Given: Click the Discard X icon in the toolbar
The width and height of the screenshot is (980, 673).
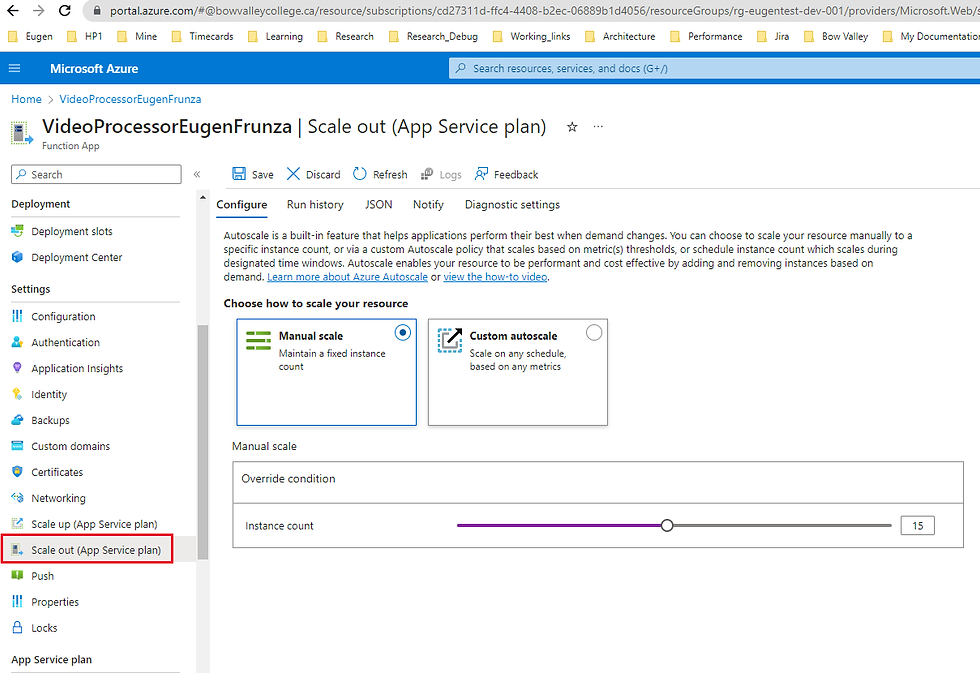Looking at the screenshot, I should tap(293, 174).
